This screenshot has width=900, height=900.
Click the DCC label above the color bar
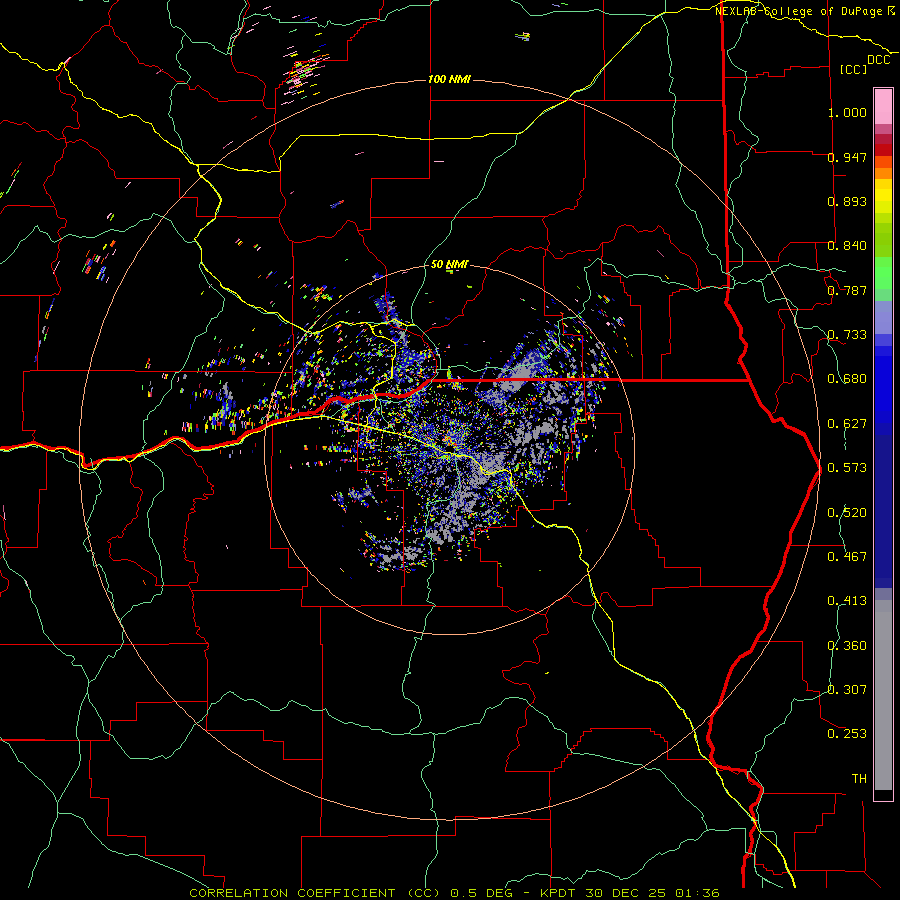pos(878,60)
